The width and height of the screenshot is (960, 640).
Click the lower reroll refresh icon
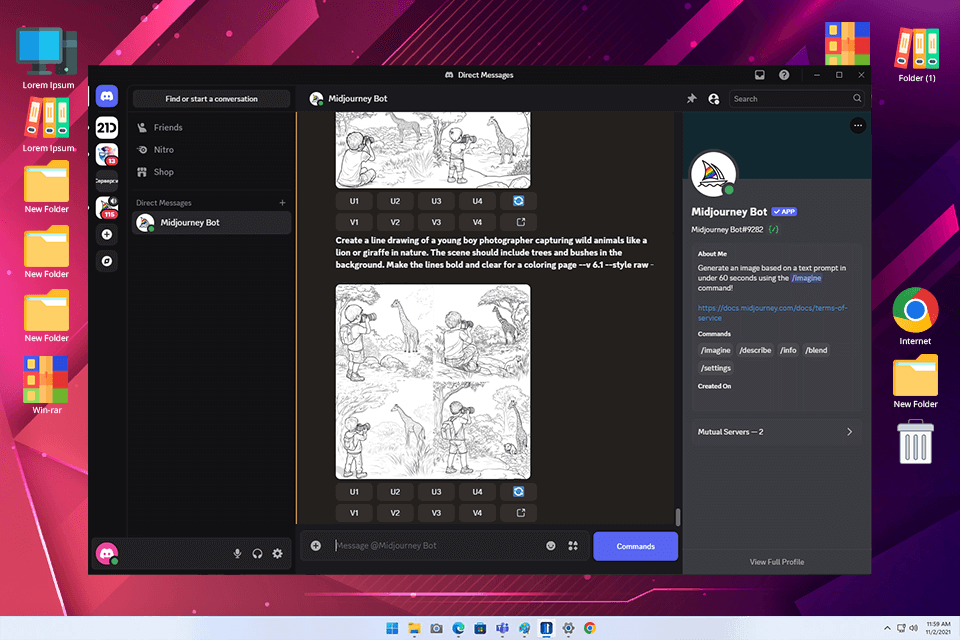(x=519, y=492)
